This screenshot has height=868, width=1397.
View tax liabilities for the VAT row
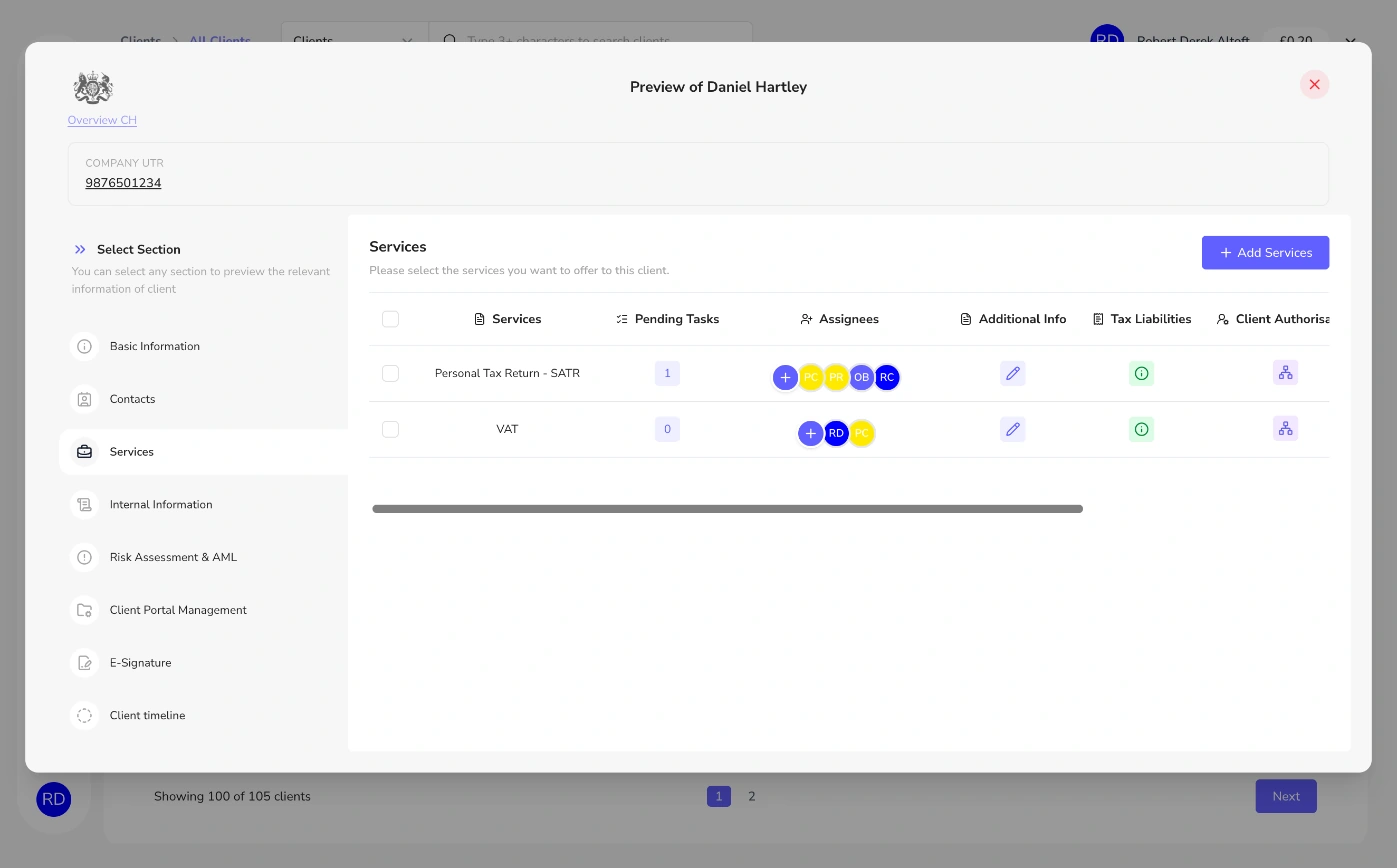[1141, 429]
